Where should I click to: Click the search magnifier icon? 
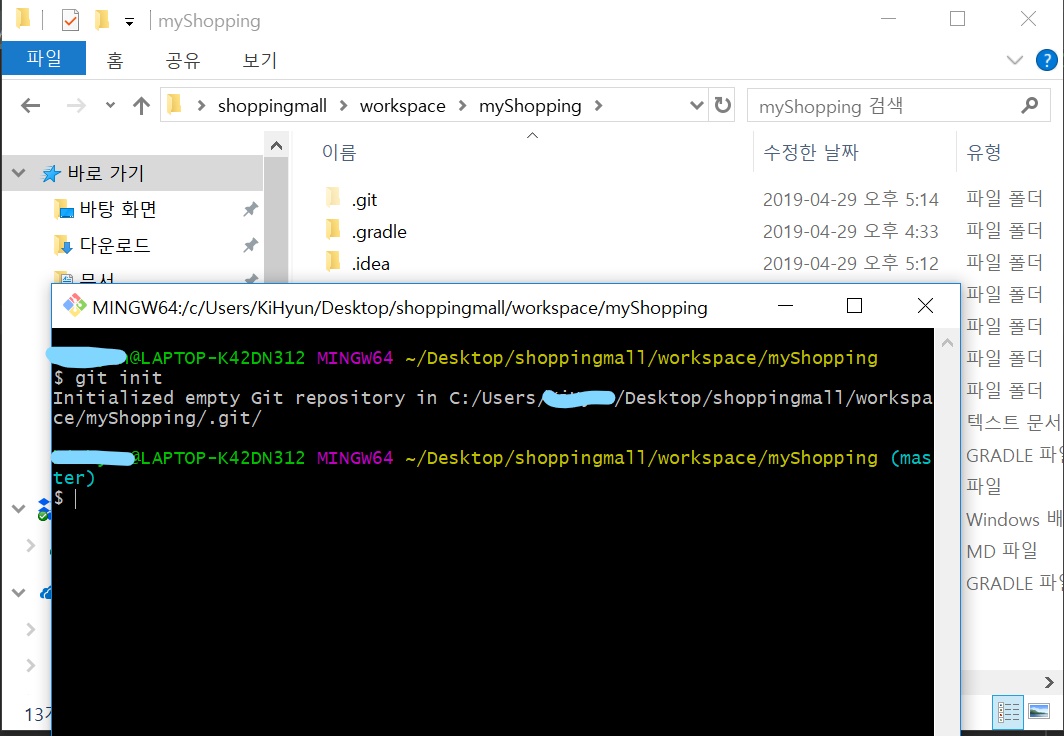click(1029, 105)
